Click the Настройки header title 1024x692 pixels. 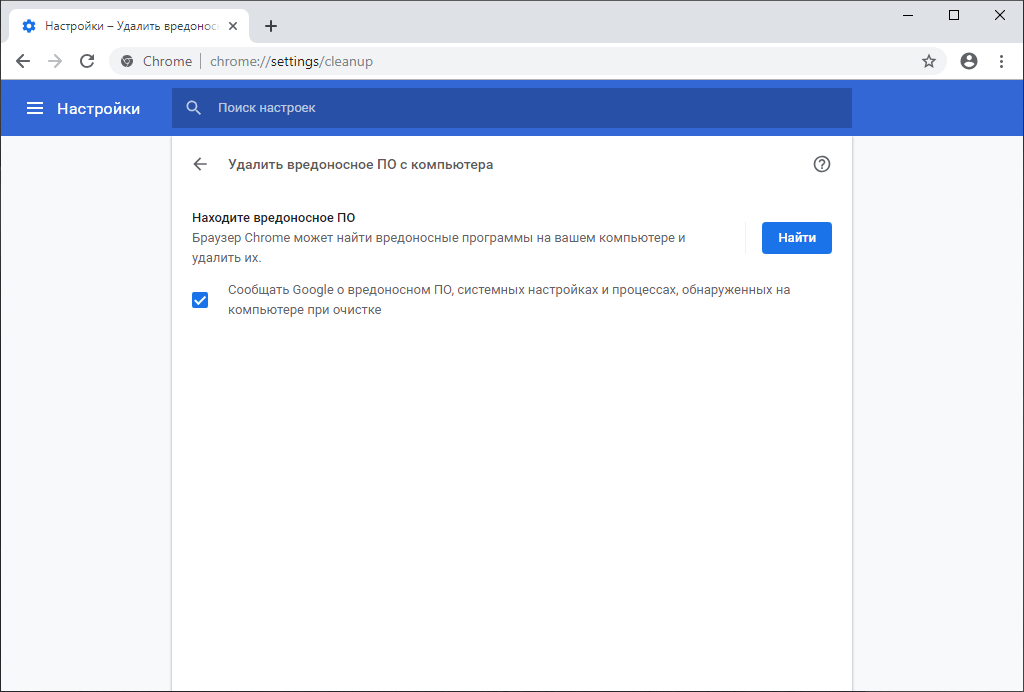coord(98,108)
